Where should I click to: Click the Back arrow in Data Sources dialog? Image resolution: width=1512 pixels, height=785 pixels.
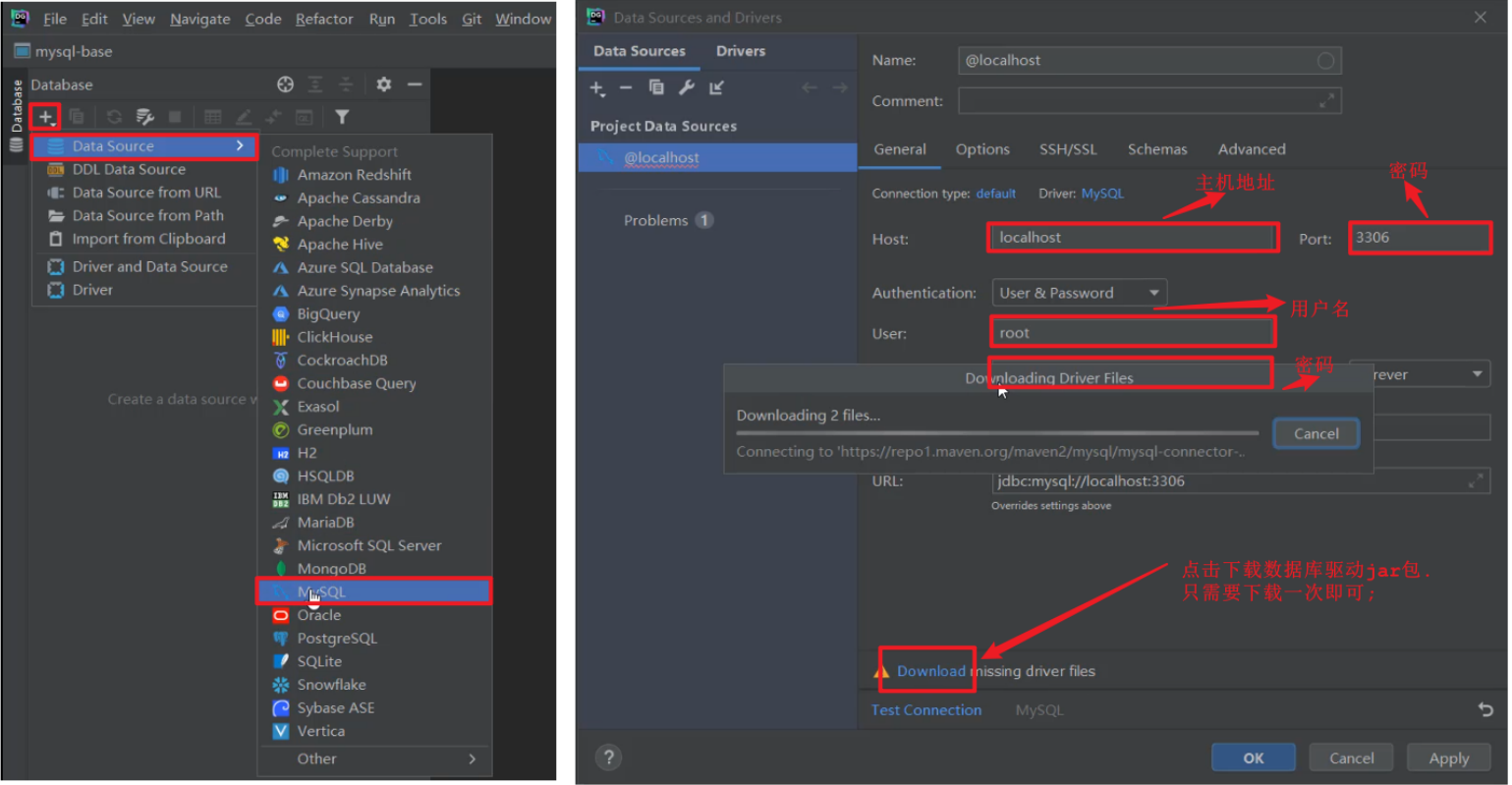[x=810, y=87]
